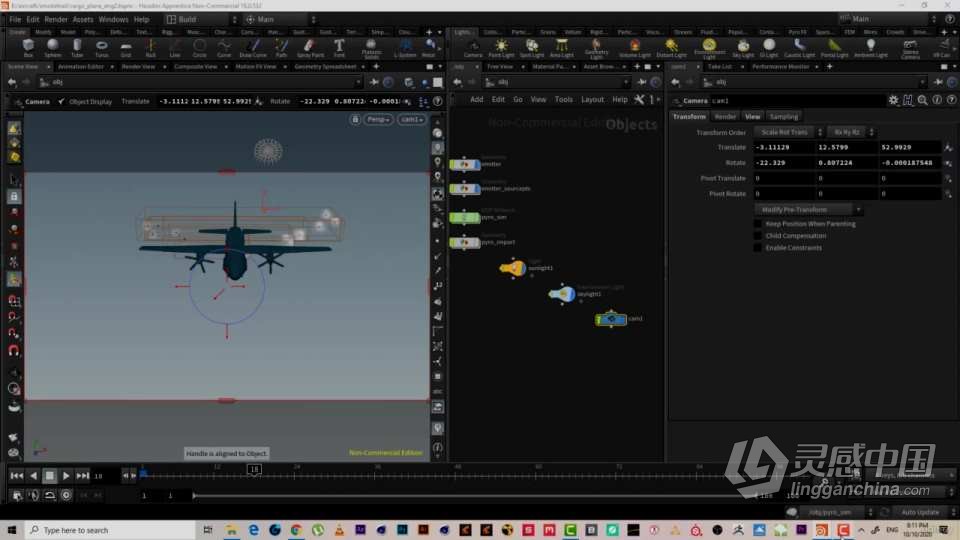
Task: Click the parameter search magnifier icon
Action: click(923, 100)
